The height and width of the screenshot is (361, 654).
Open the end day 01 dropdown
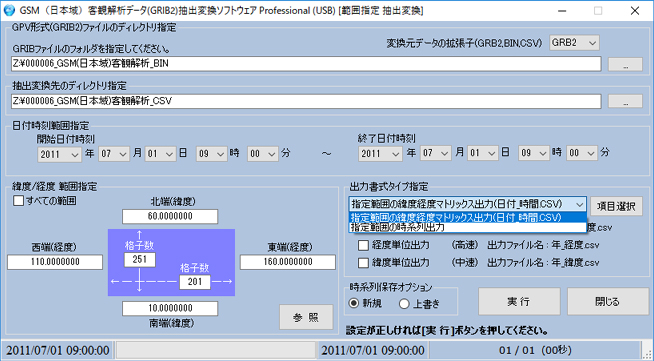coord(483,153)
